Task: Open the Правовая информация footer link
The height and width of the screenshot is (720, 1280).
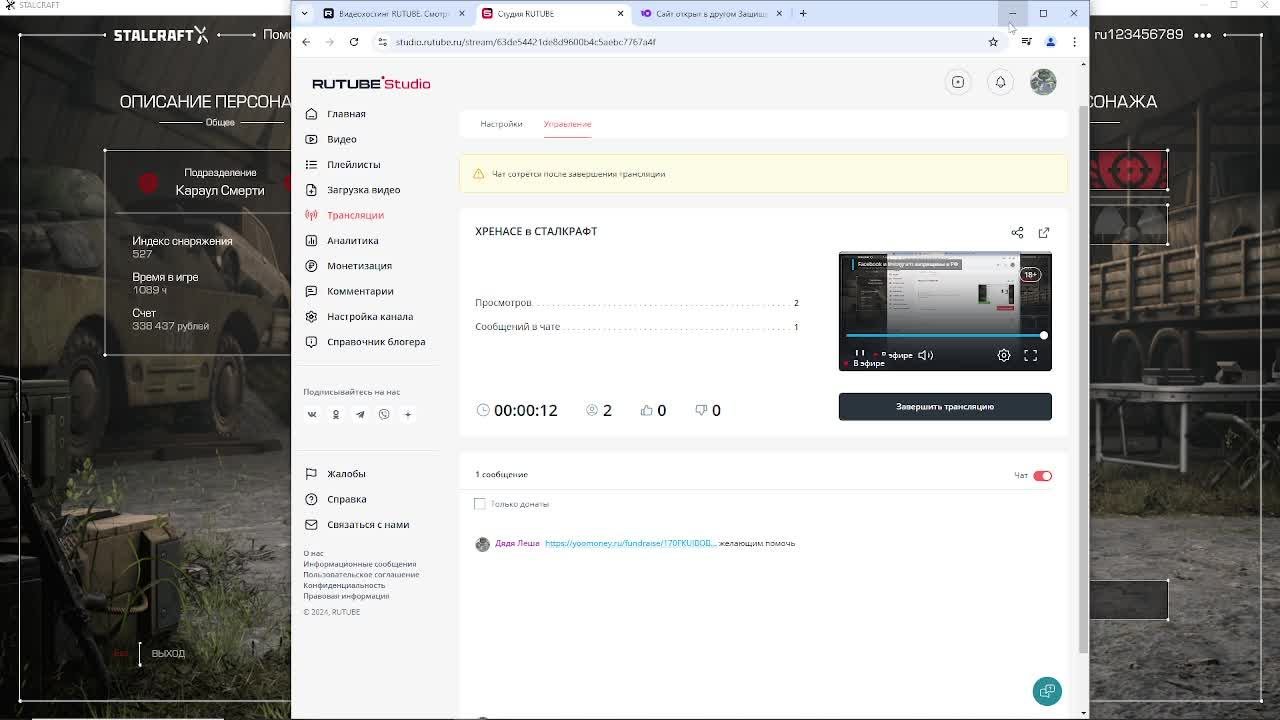Action: coord(346,596)
